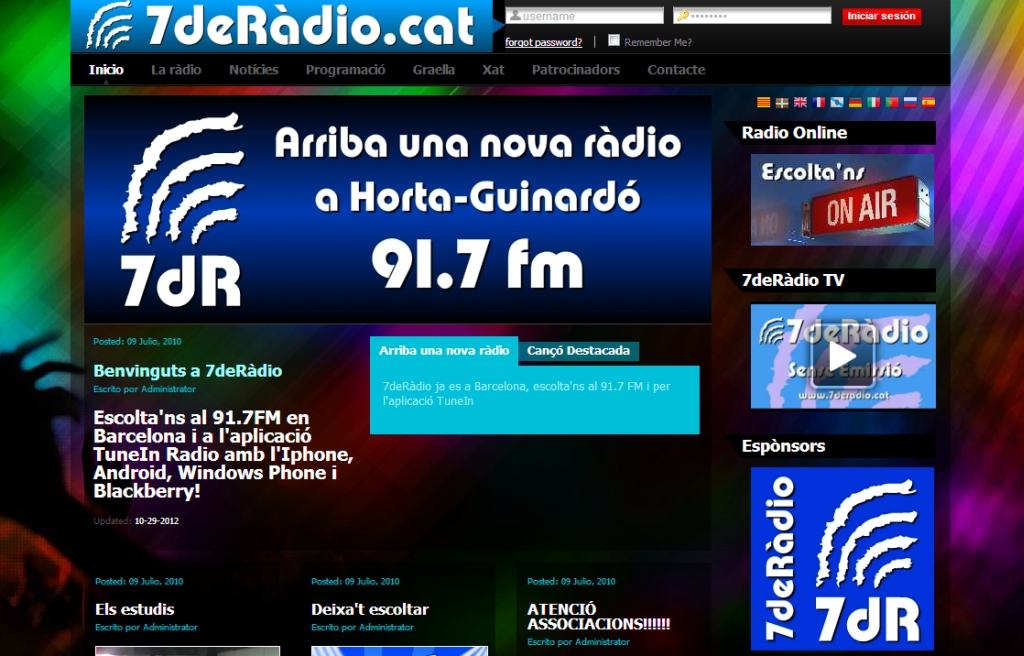Select the Basque flag language icon
The image size is (1024, 656).
click(782, 102)
